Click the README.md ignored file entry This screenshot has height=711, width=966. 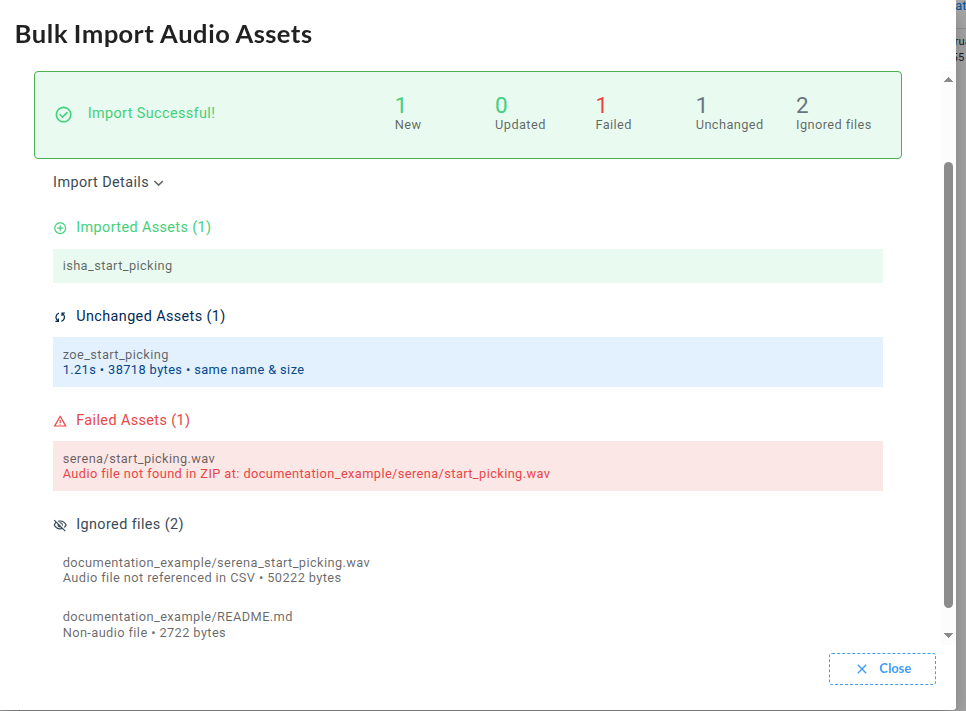(x=177, y=624)
